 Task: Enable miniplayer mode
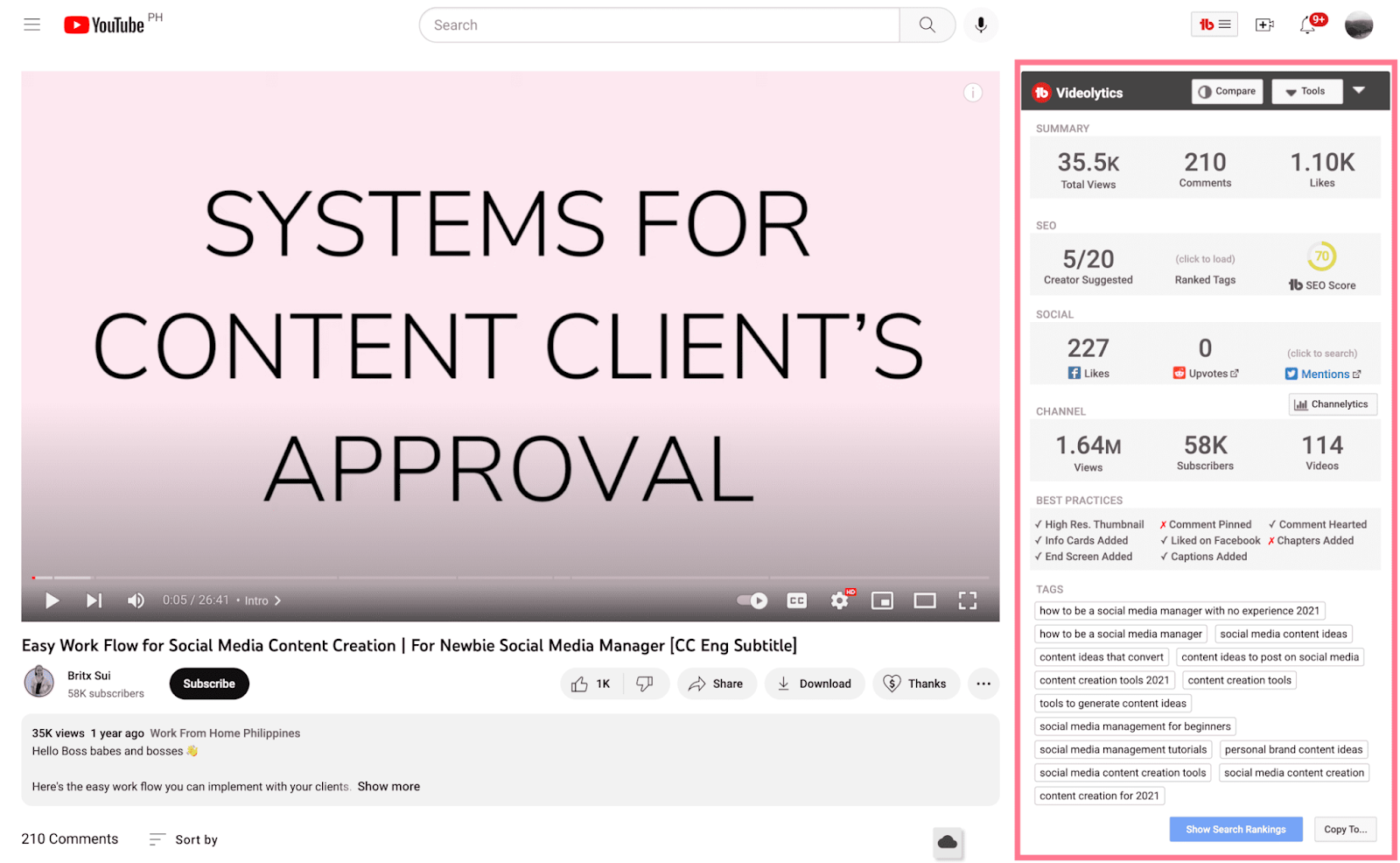click(x=882, y=600)
